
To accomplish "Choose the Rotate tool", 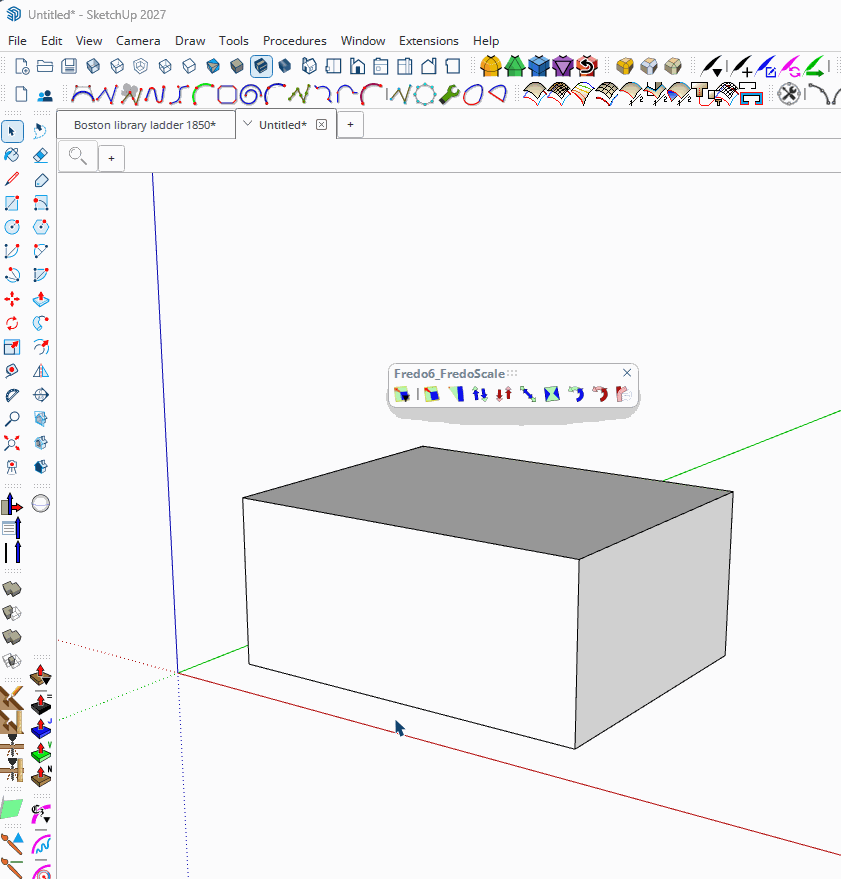I will click(x=12, y=323).
